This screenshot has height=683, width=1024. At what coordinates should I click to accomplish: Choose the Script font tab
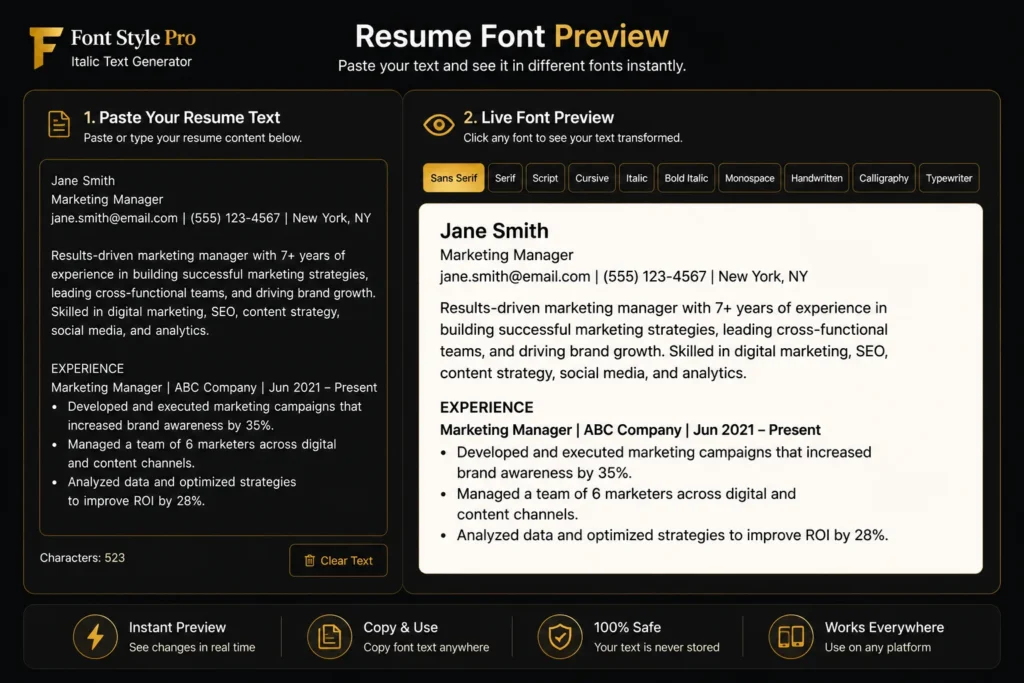pos(545,178)
